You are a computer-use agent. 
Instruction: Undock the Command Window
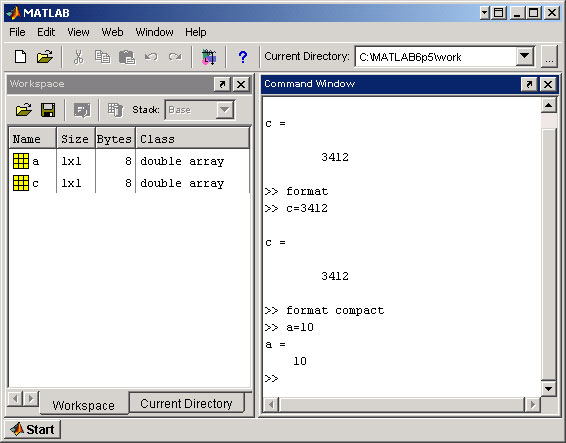point(529,84)
